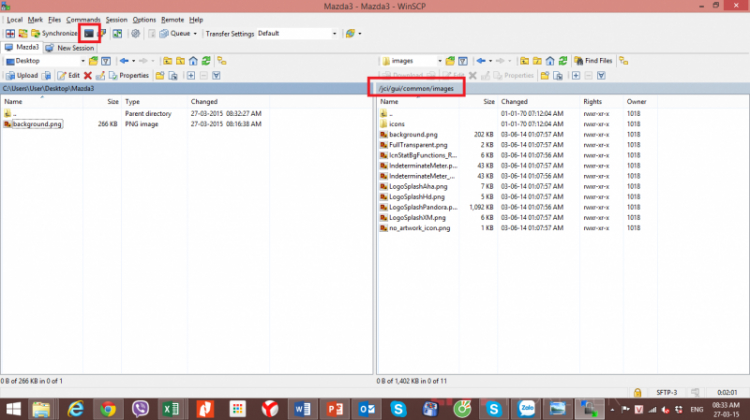
Task: Click the local red Delete X icon
Action: pyautogui.click(x=88, y=76)
